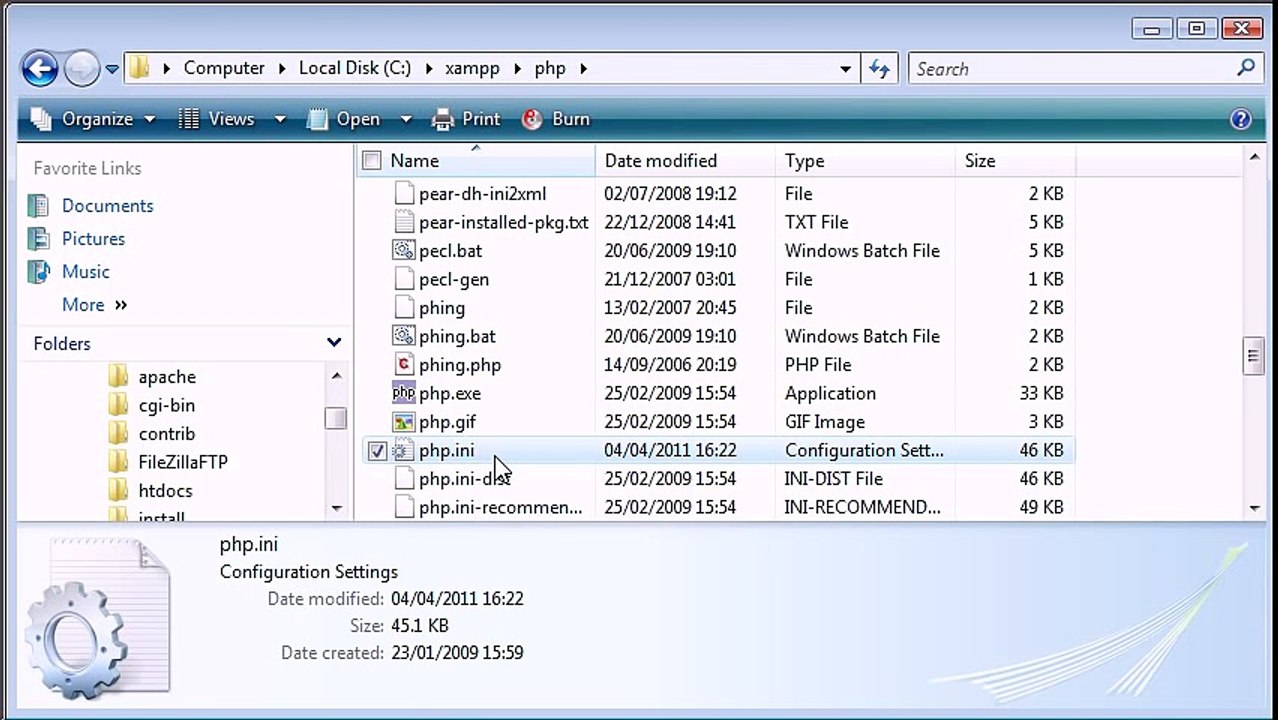
Task: Select the FileZillaFTP folder in tree
Action: coord(183,463)
